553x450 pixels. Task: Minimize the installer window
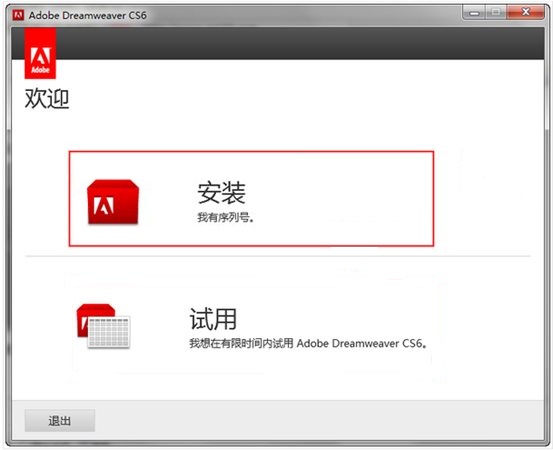[x=474, y=13]
